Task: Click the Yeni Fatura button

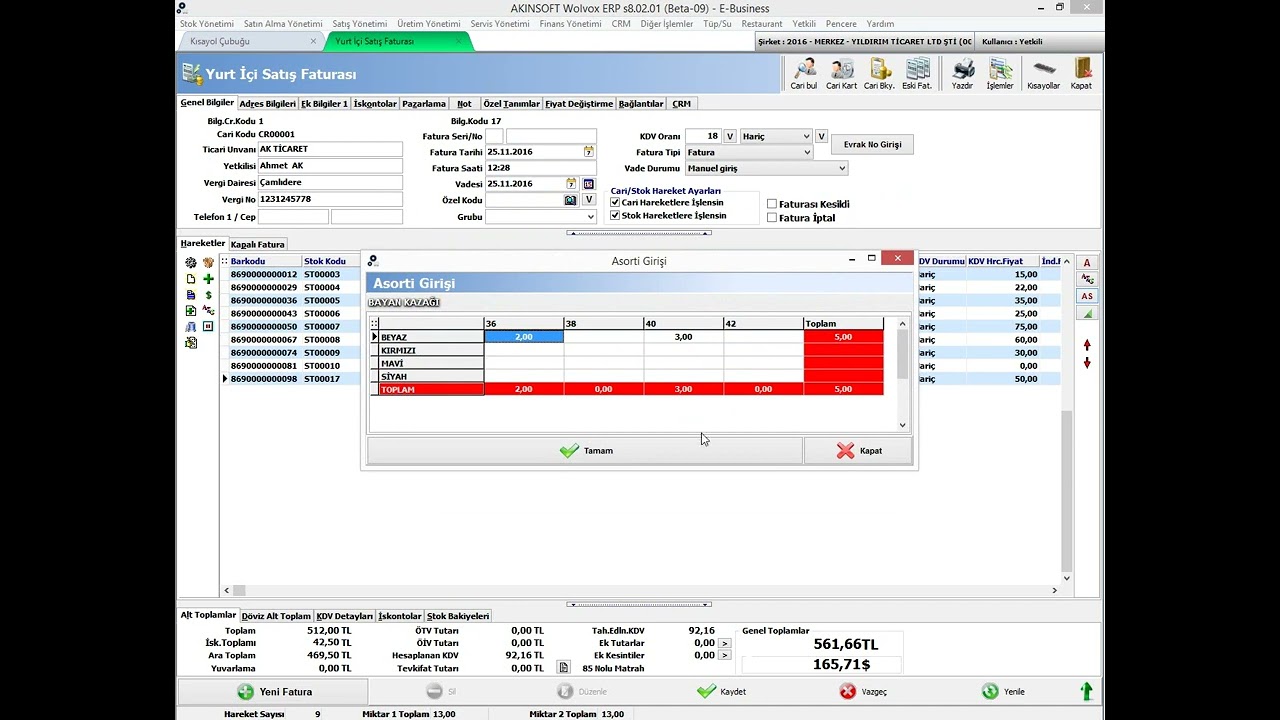Action: [x=273, y=691]
